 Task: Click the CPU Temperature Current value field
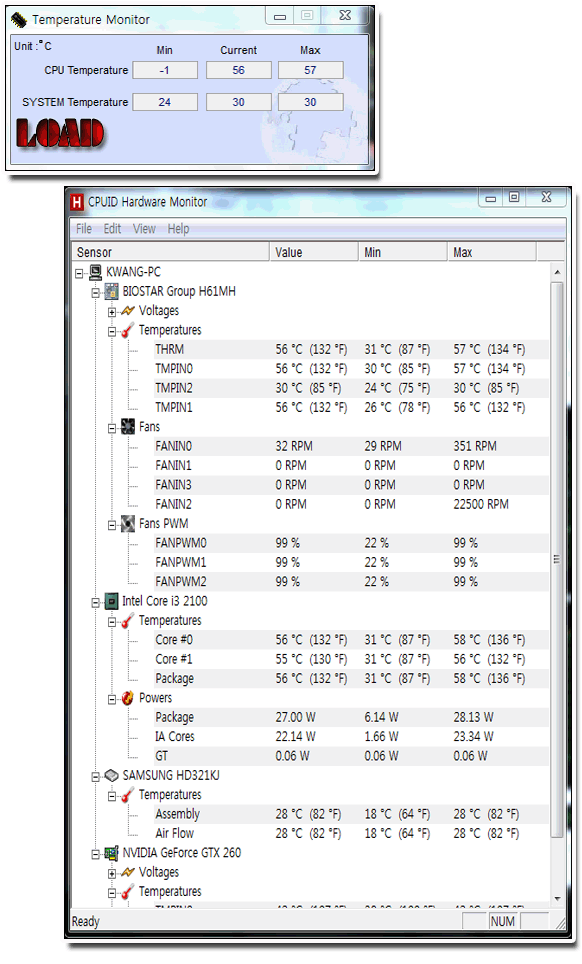click(x=238, y=70)
